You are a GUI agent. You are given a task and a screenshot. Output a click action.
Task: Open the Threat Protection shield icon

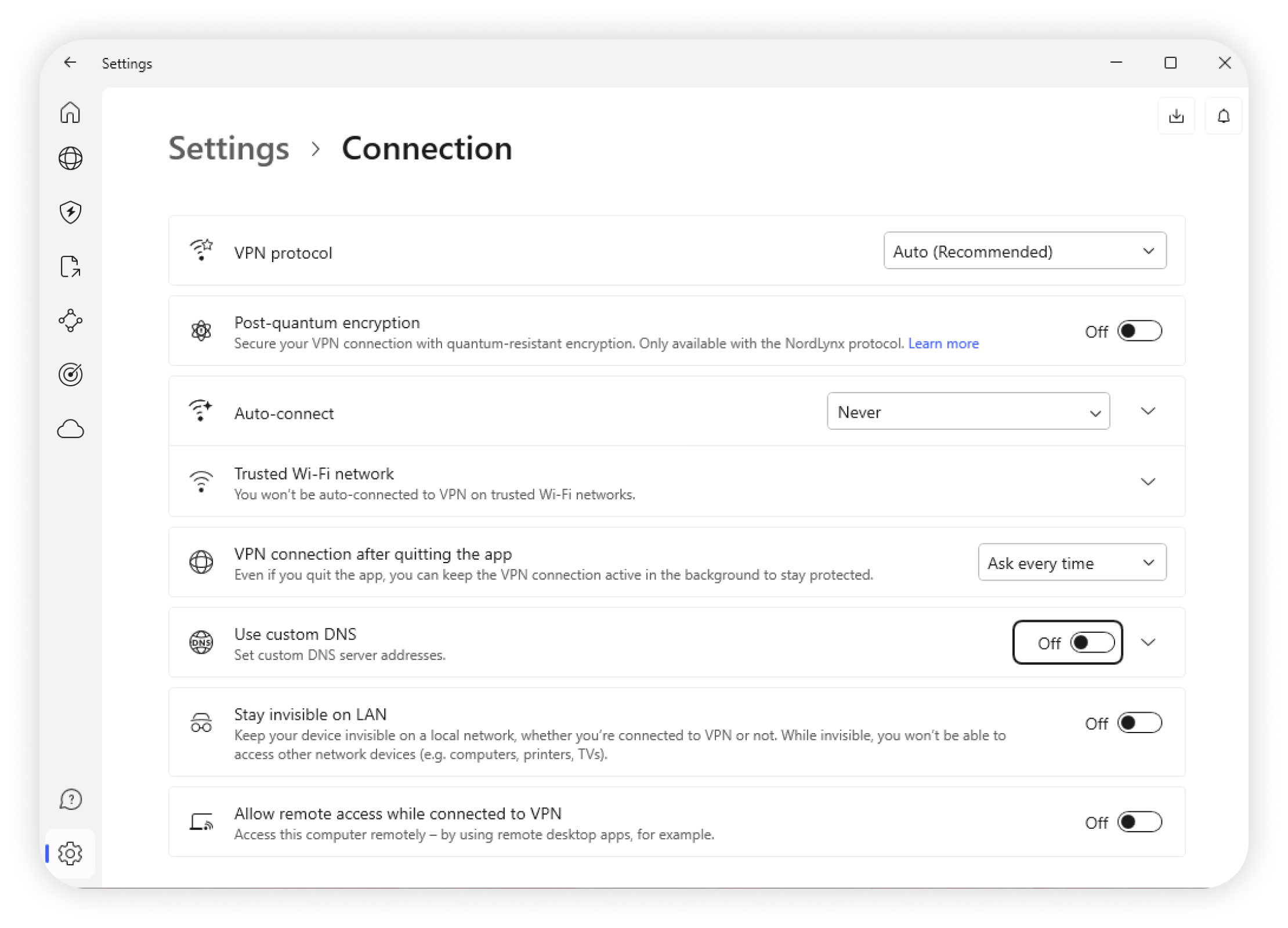tap(70, 212)
